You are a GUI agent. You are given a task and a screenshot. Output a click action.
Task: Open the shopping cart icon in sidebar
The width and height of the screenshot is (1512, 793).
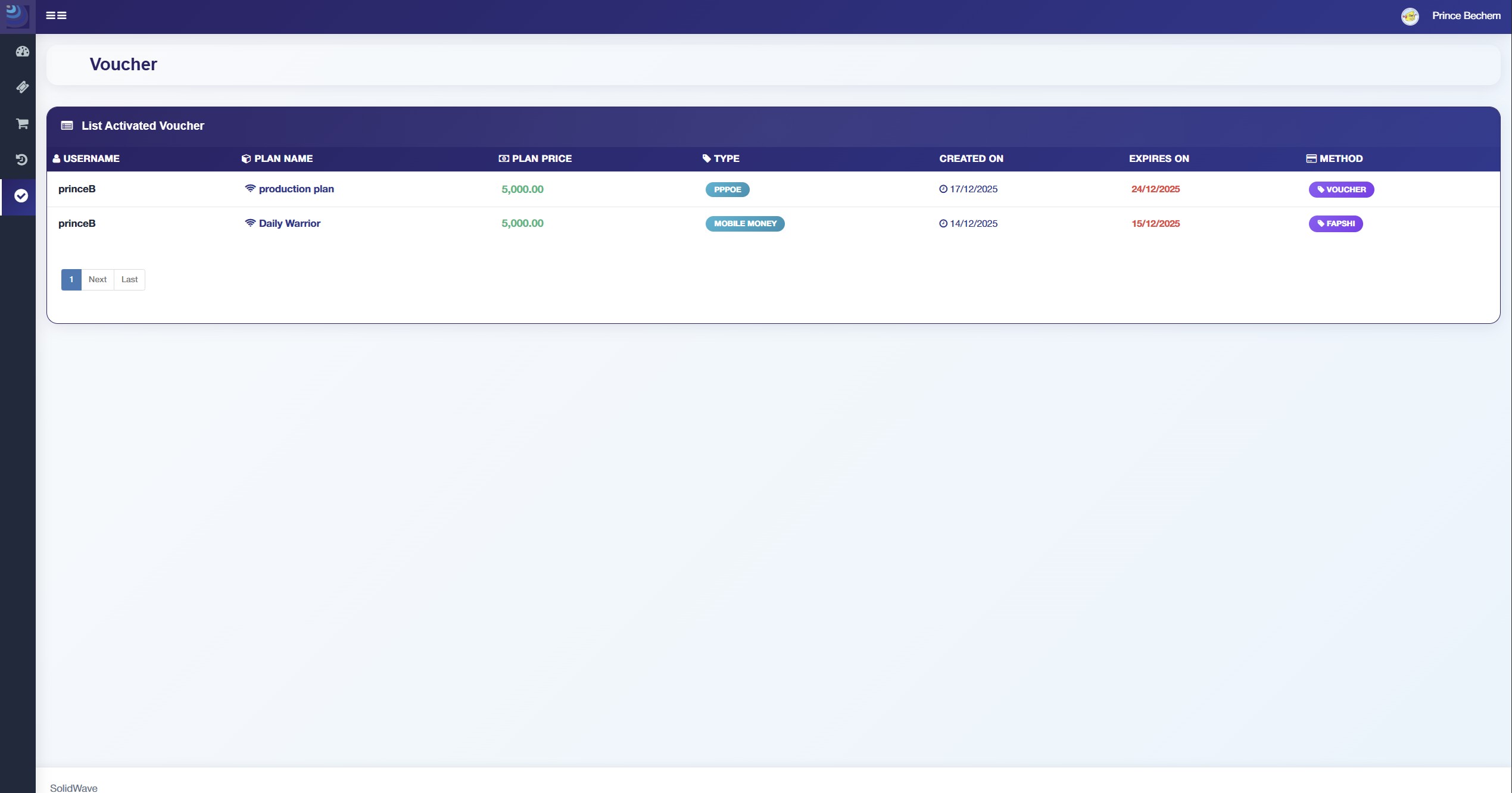click(x=22, y=124)
